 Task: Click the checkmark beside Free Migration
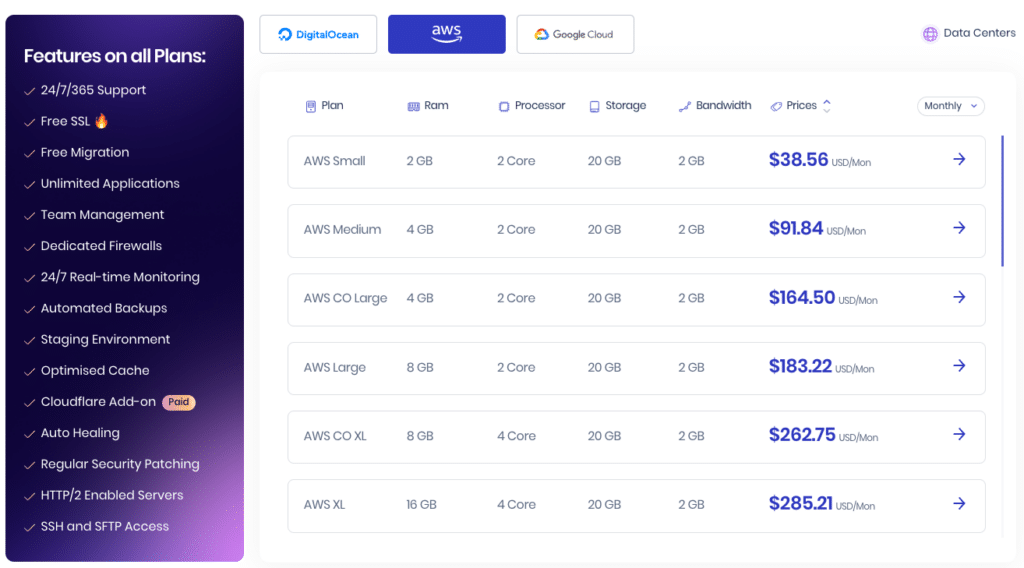29,153
